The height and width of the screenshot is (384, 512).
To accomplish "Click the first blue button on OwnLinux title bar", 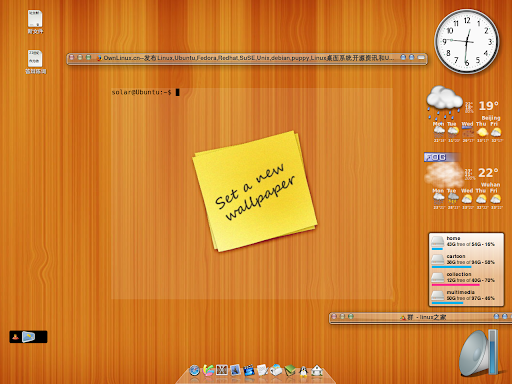I will click(x=403, y=57).
